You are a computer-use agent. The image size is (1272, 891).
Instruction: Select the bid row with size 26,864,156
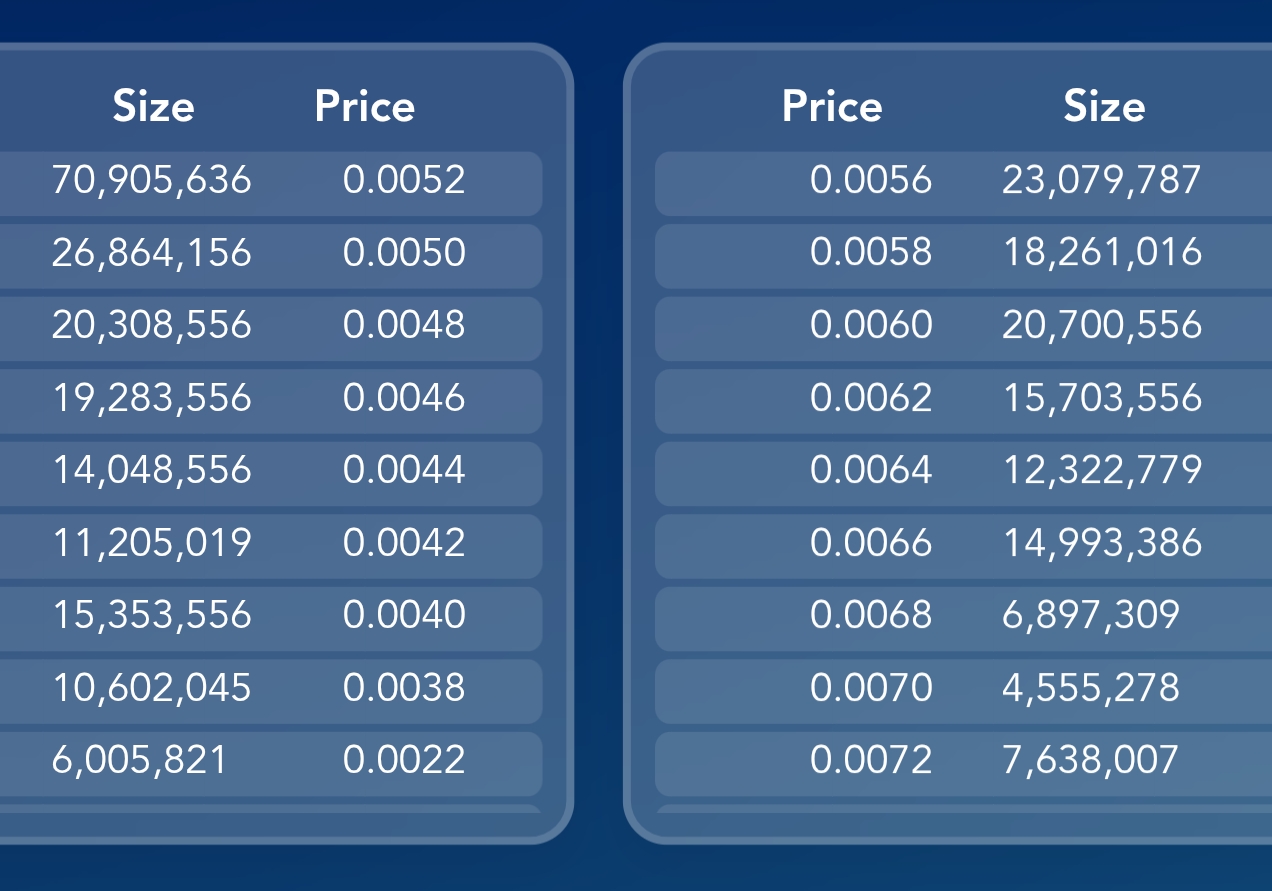270,256
